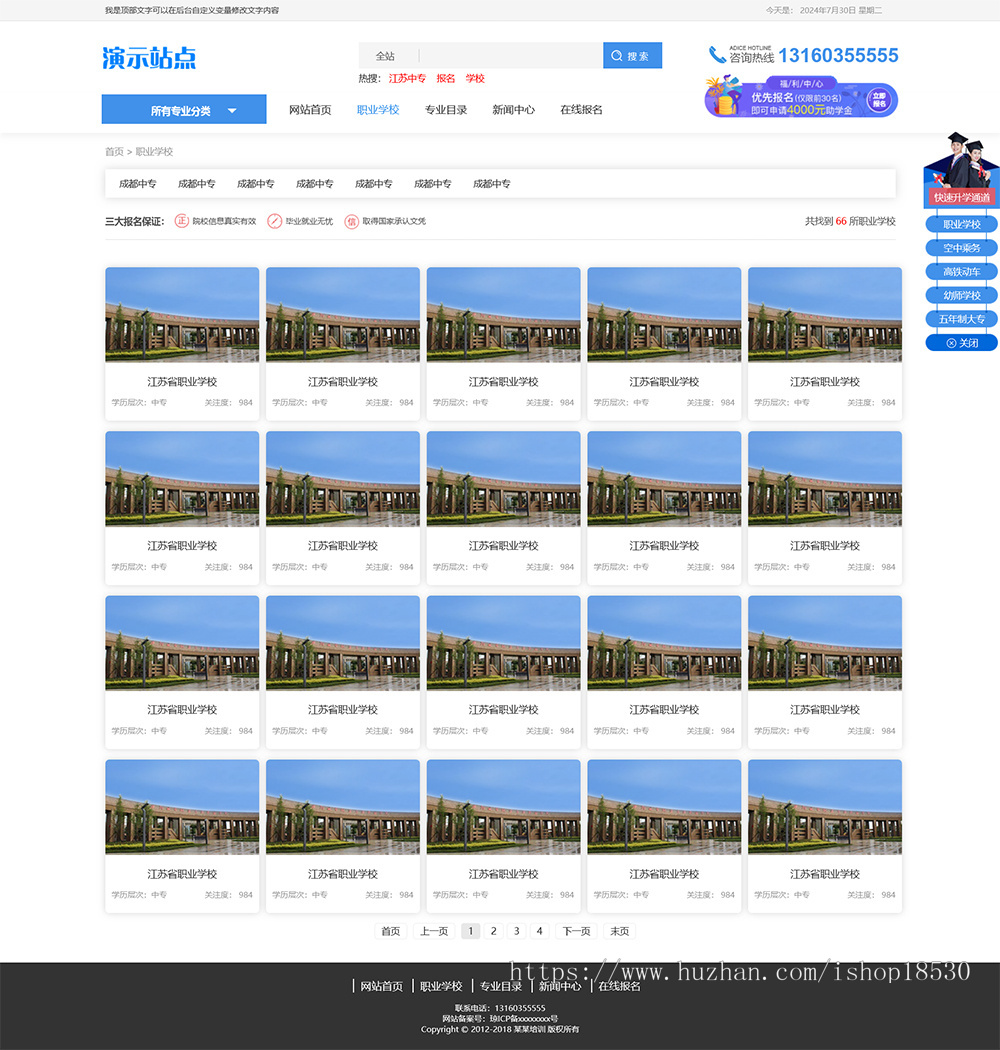Click 专业目录 in the footer navigation

[501, 986]
